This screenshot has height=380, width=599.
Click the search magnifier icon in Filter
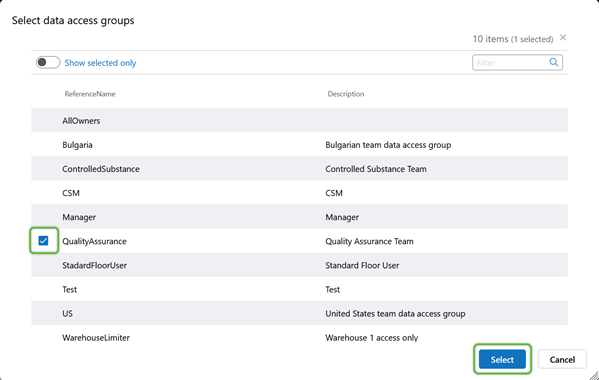(554, 62)
